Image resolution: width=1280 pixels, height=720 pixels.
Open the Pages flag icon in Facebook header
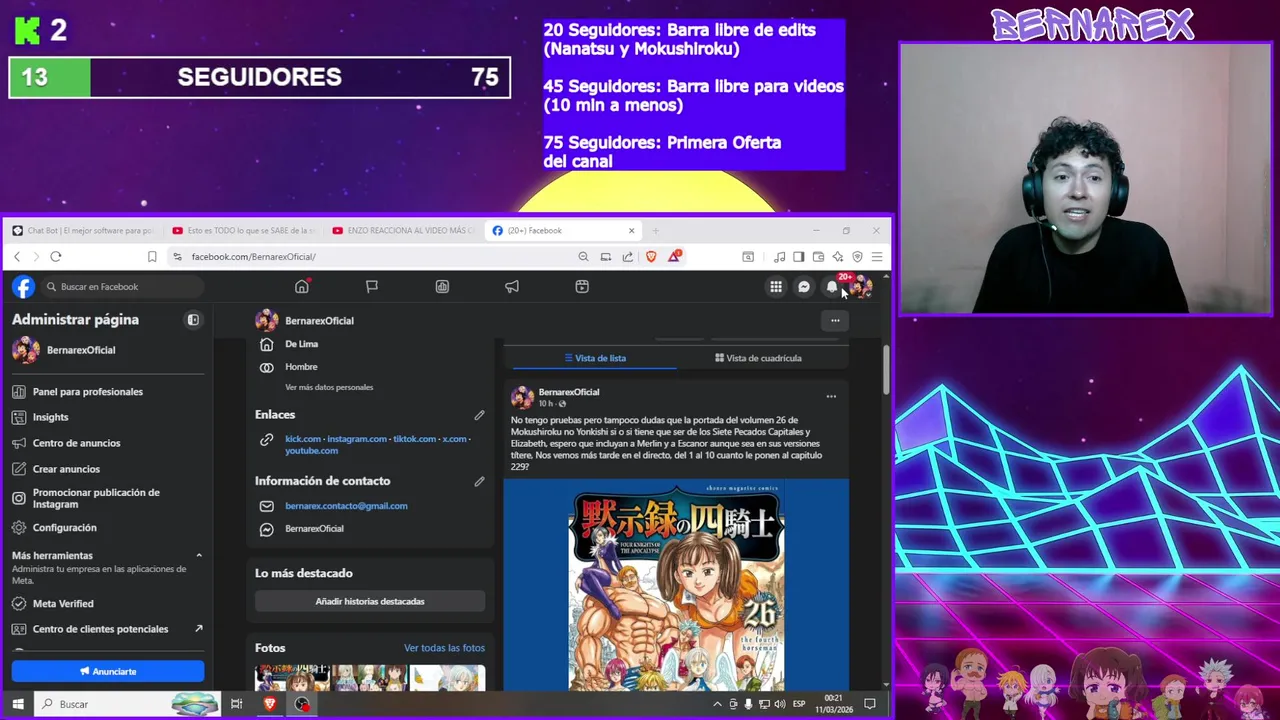pos(372,287)
